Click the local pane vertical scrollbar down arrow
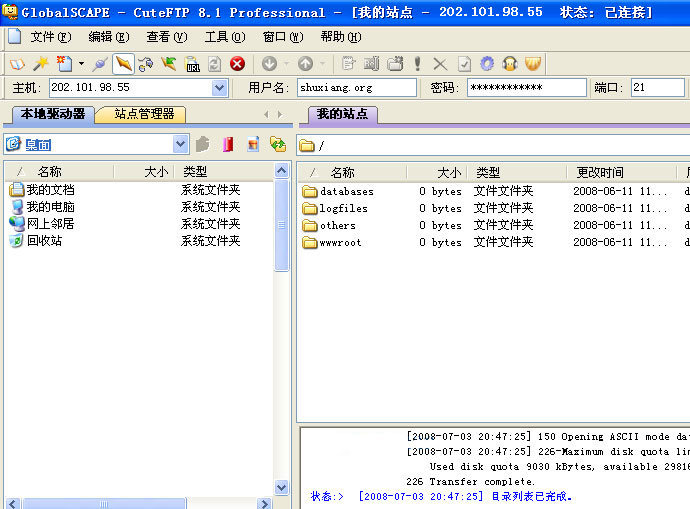Image resolution: width=690 pixels, height=509 pixels. tap(282, 487)
